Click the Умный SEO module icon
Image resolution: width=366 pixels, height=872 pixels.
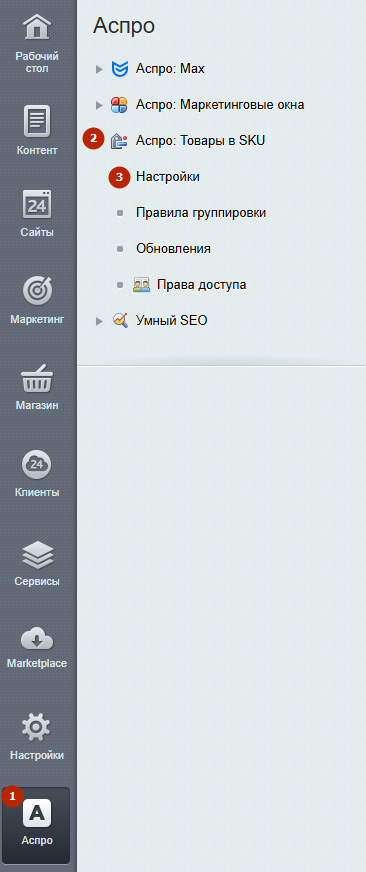click(119, 320)
